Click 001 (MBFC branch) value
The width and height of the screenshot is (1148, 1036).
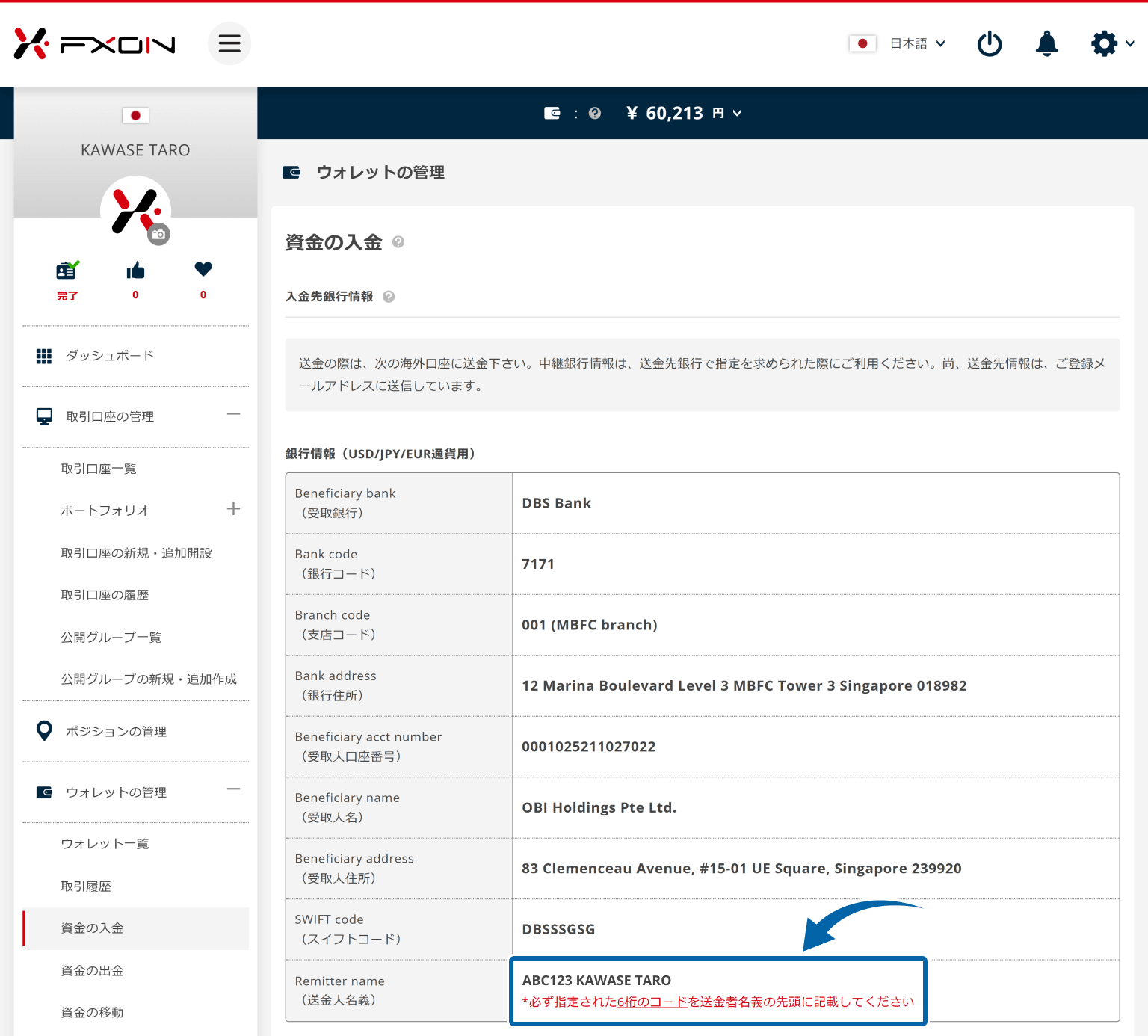[x=590, y=625]
